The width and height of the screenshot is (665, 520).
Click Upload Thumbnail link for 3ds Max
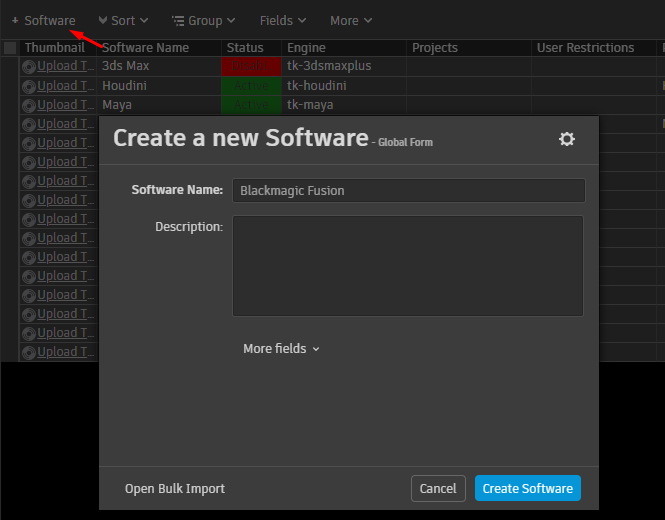pyautogui.click(x=66, y=66)
